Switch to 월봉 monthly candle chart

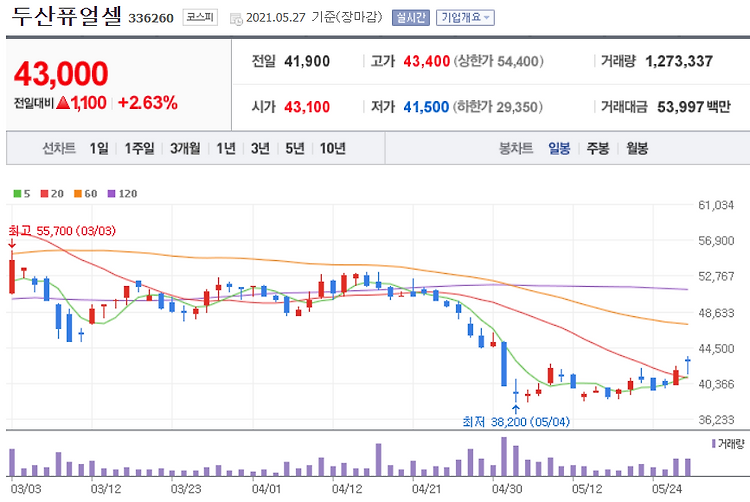637,149
